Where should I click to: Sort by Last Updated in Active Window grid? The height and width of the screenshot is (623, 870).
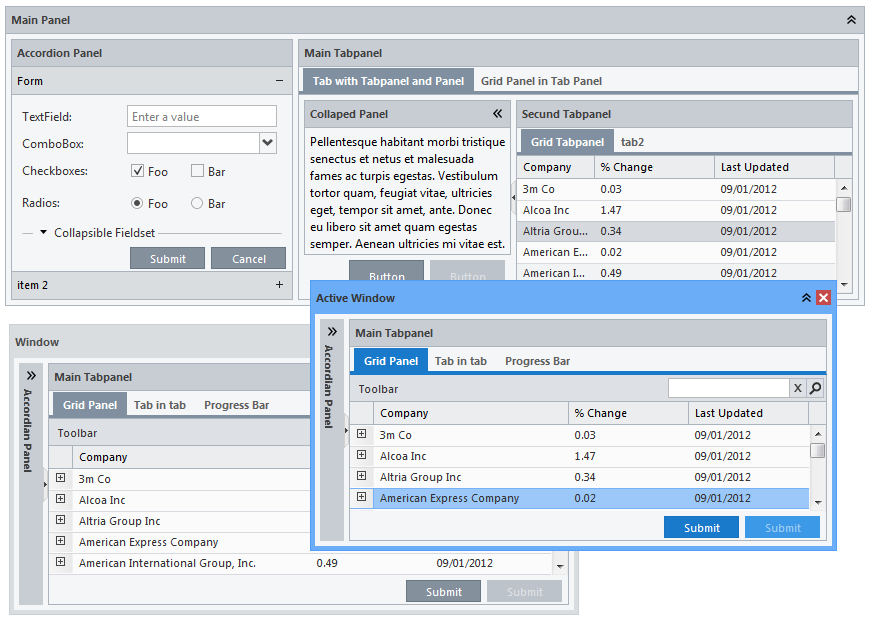[x=748, y=413]
